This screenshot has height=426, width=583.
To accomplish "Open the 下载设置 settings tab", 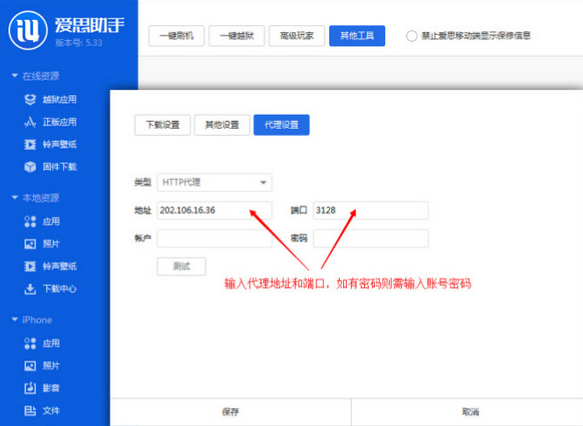I will 162,125.
